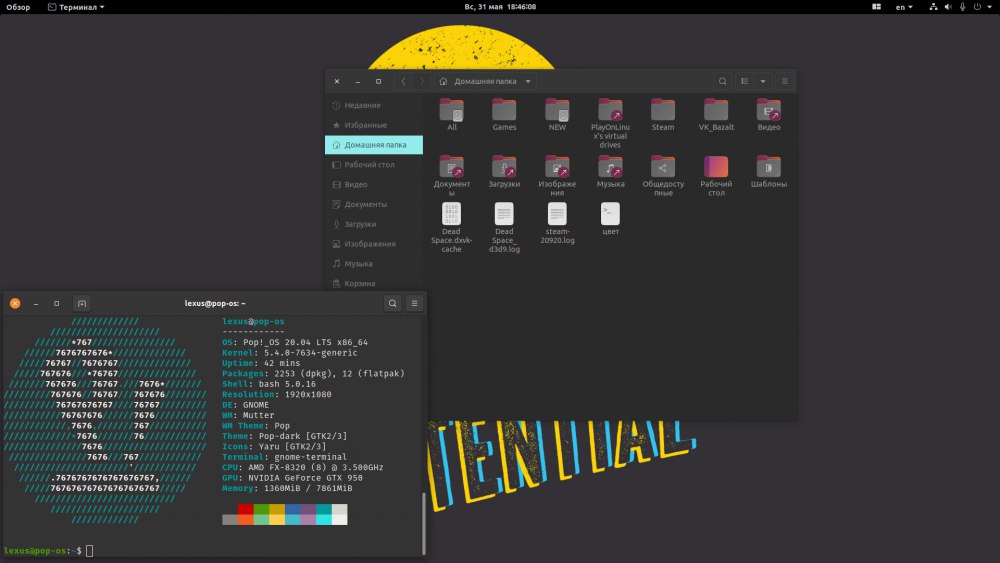Image resolution: width=1000 pixels, height=563 pixels.
Task: Open the All folder
Action: click(x=452, y=115)
